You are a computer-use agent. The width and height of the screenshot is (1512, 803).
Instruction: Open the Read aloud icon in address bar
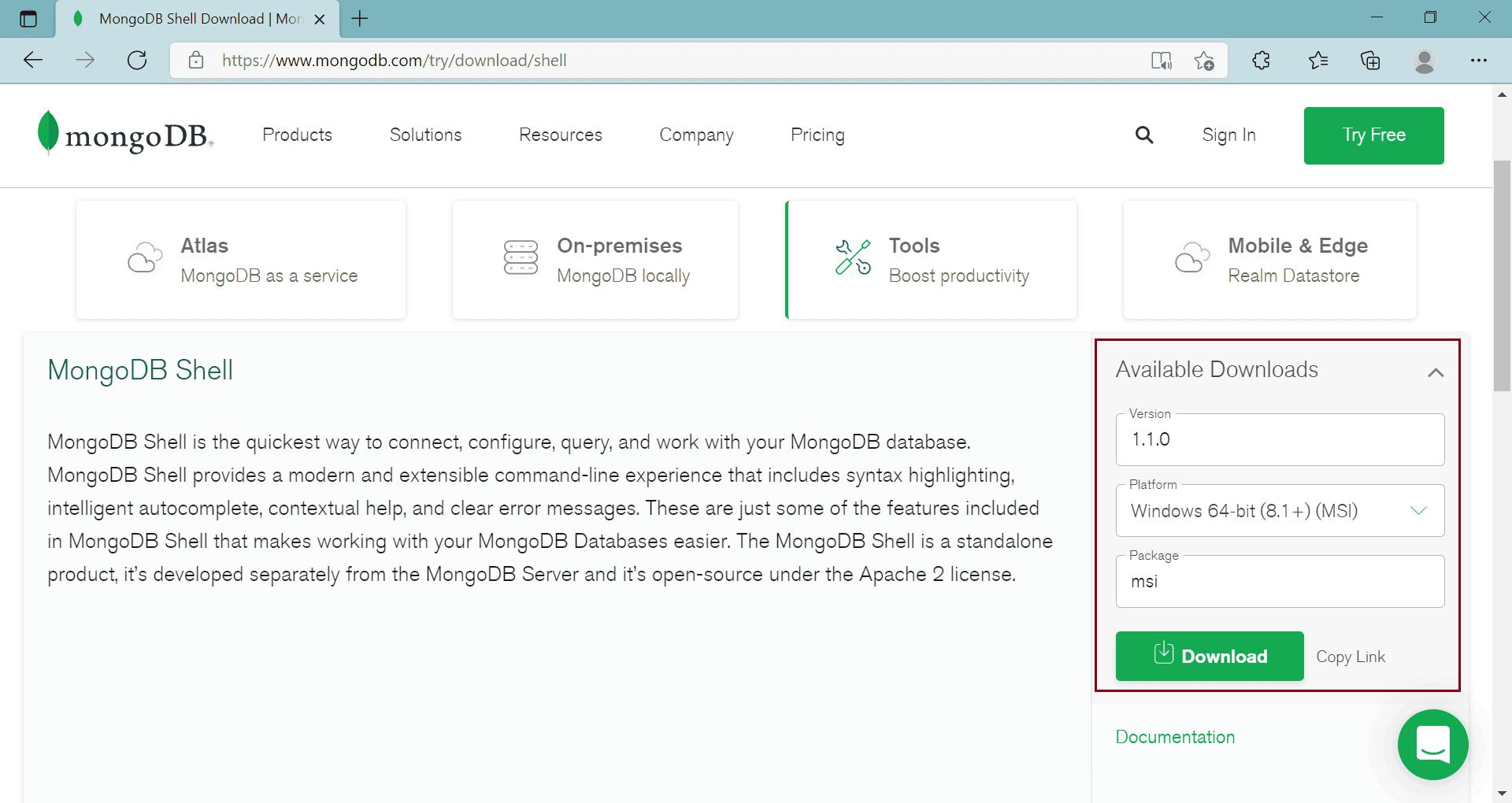(1162, 60)
